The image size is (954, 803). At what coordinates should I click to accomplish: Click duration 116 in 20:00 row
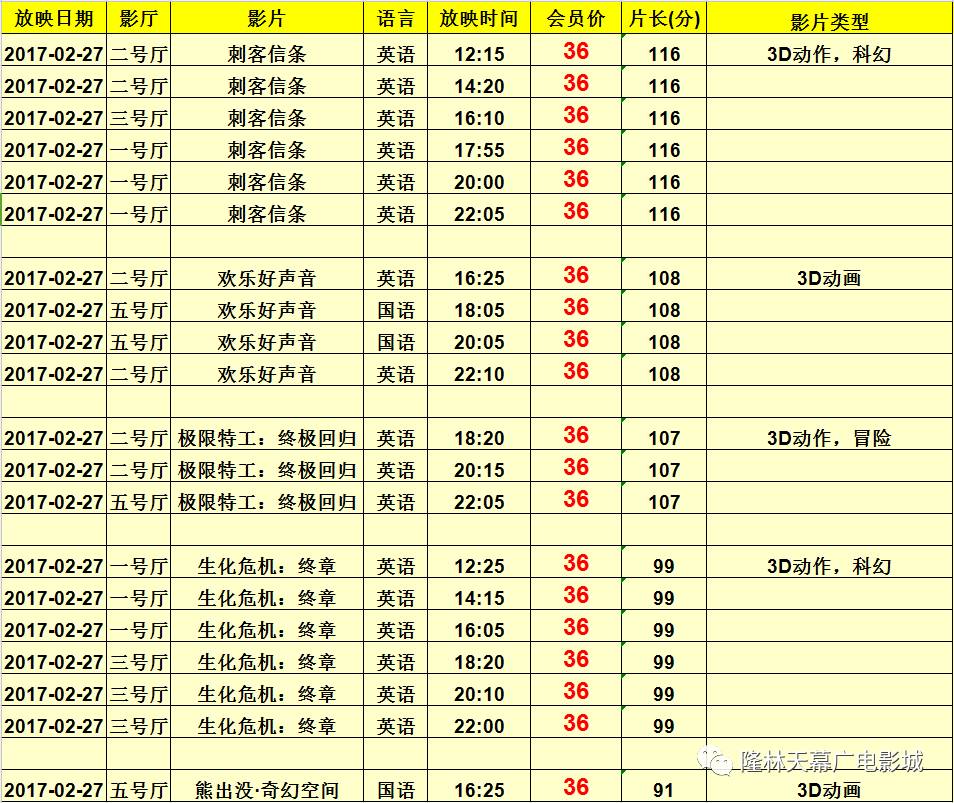pos(664,179)
